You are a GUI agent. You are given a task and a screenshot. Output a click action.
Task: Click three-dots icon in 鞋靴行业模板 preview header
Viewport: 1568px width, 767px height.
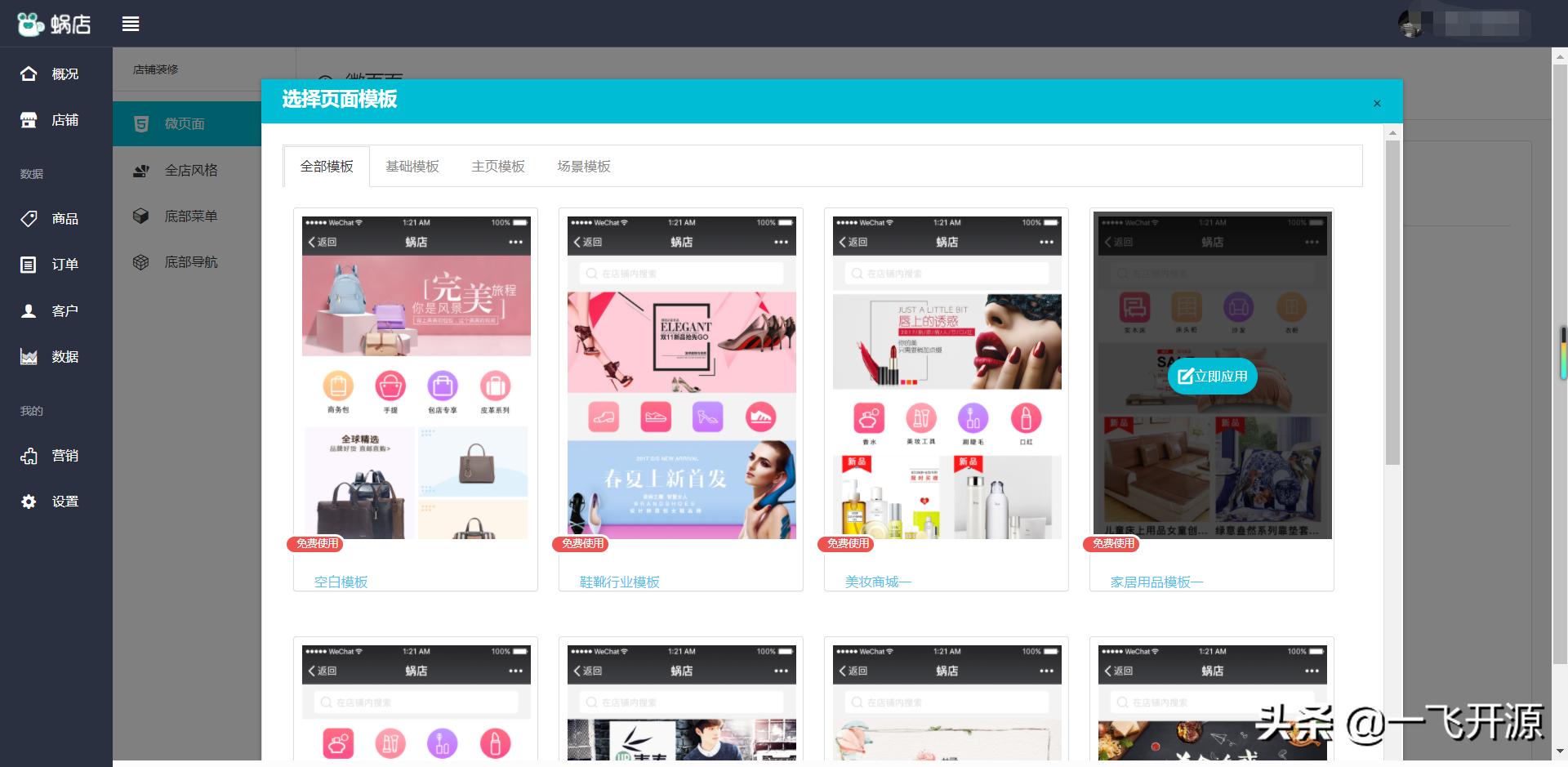coord(781,242)
